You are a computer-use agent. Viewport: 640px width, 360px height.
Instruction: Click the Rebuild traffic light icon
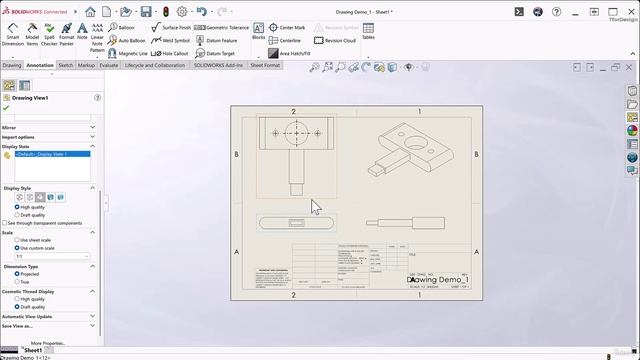click(x=166, y=12)
